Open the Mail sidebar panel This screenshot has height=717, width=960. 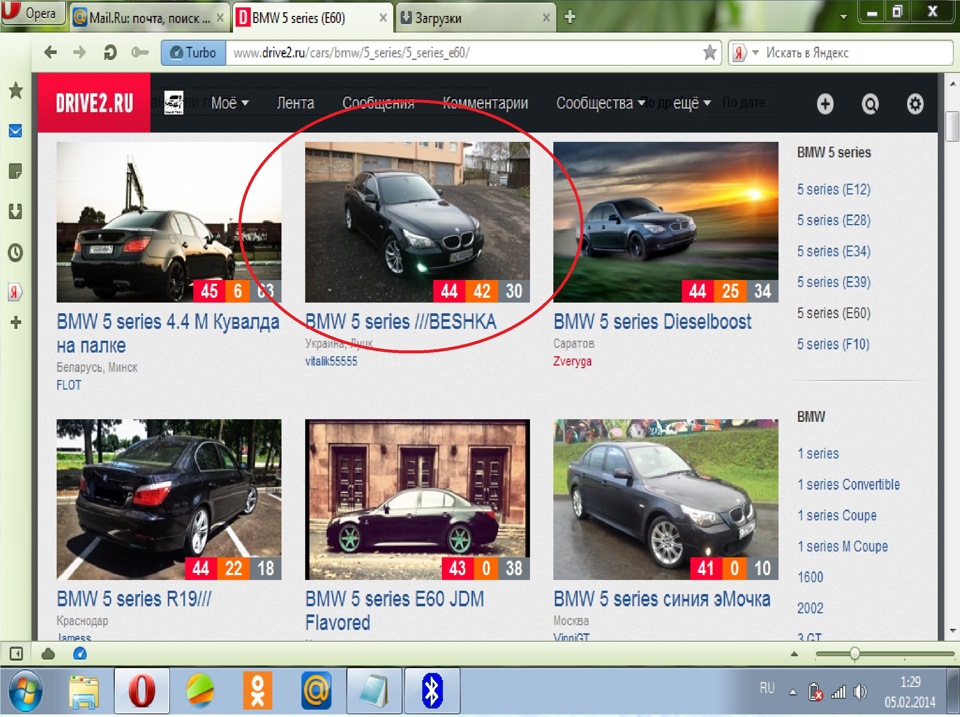point(16,130)
